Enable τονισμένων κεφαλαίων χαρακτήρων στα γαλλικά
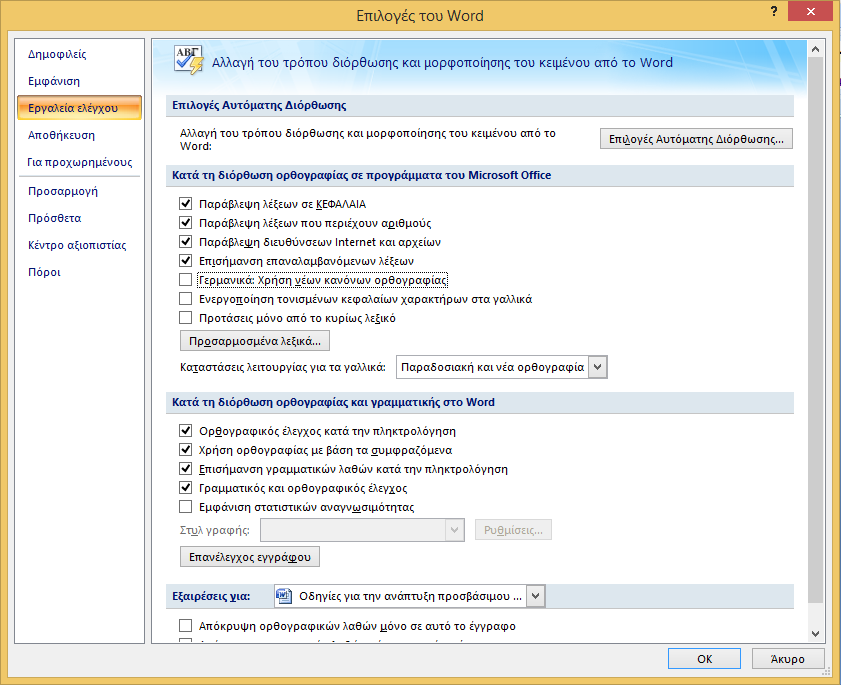This screenshot has height=685, width=841. click(186, 299)
